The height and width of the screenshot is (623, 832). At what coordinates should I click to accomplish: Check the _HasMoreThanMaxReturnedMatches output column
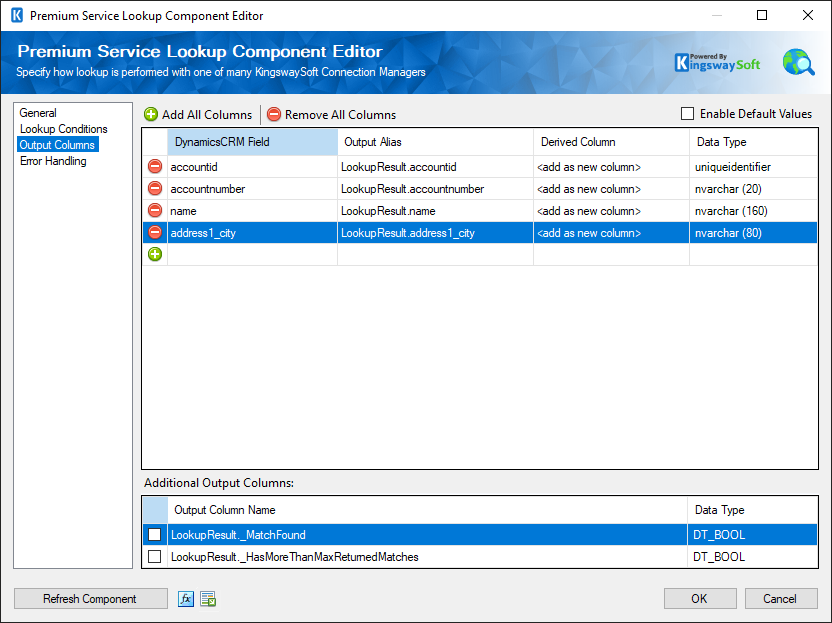[x=154, y=557]
